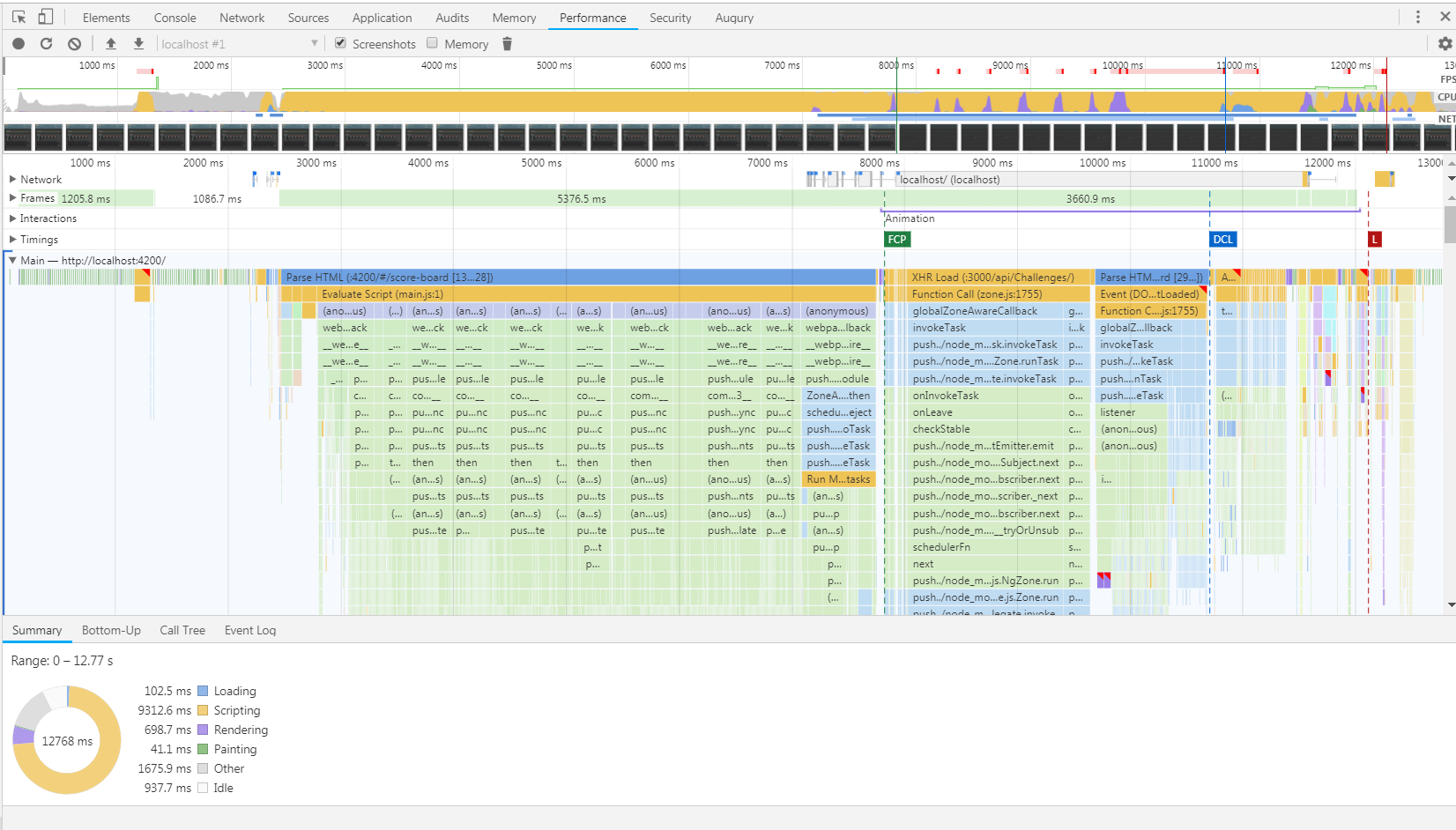Open capture settings gear icon
The image size is (1456, 830).
(x=1445, y=44)
